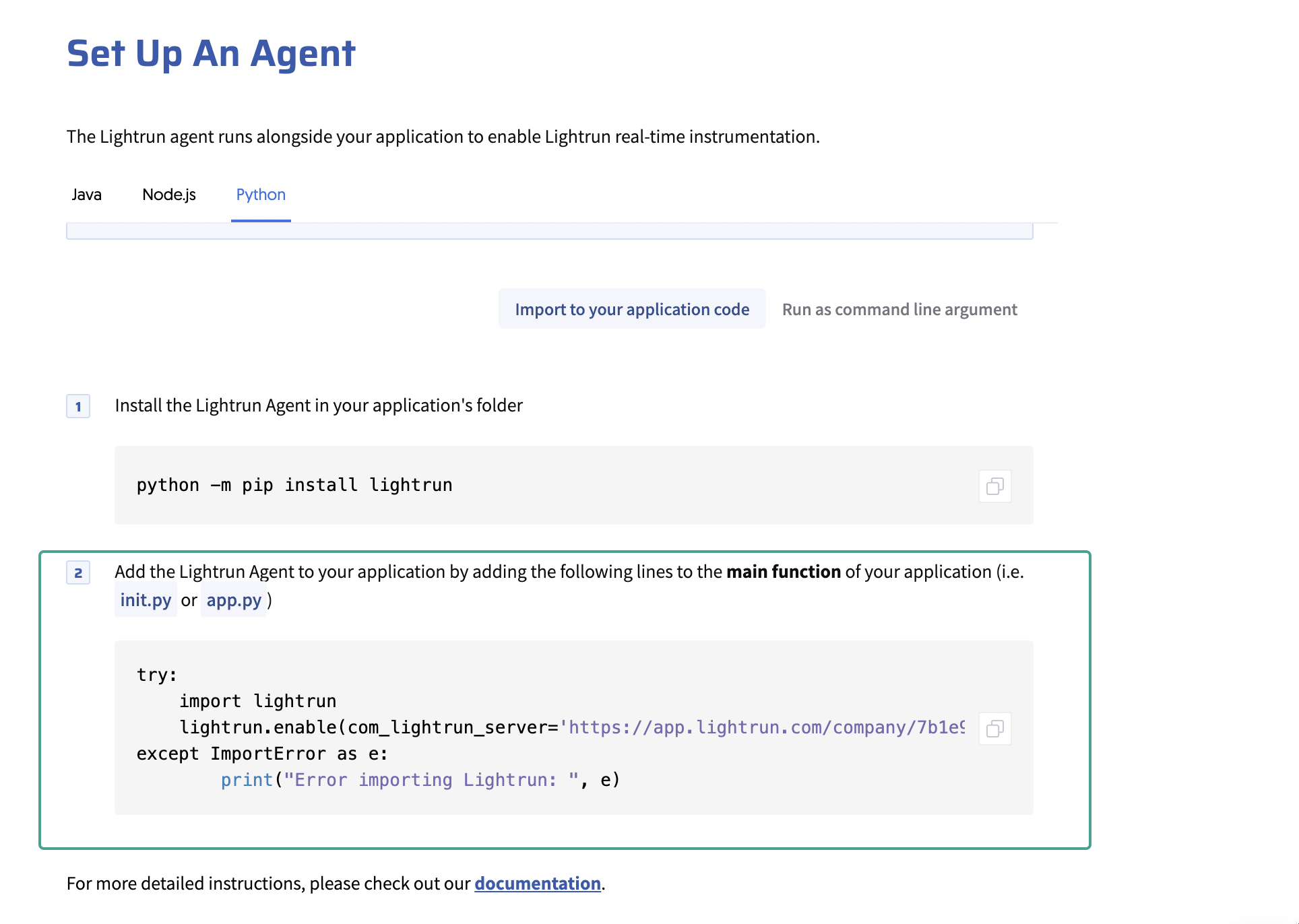
Task: Switch to the Java tab
Action: [86, 195]
